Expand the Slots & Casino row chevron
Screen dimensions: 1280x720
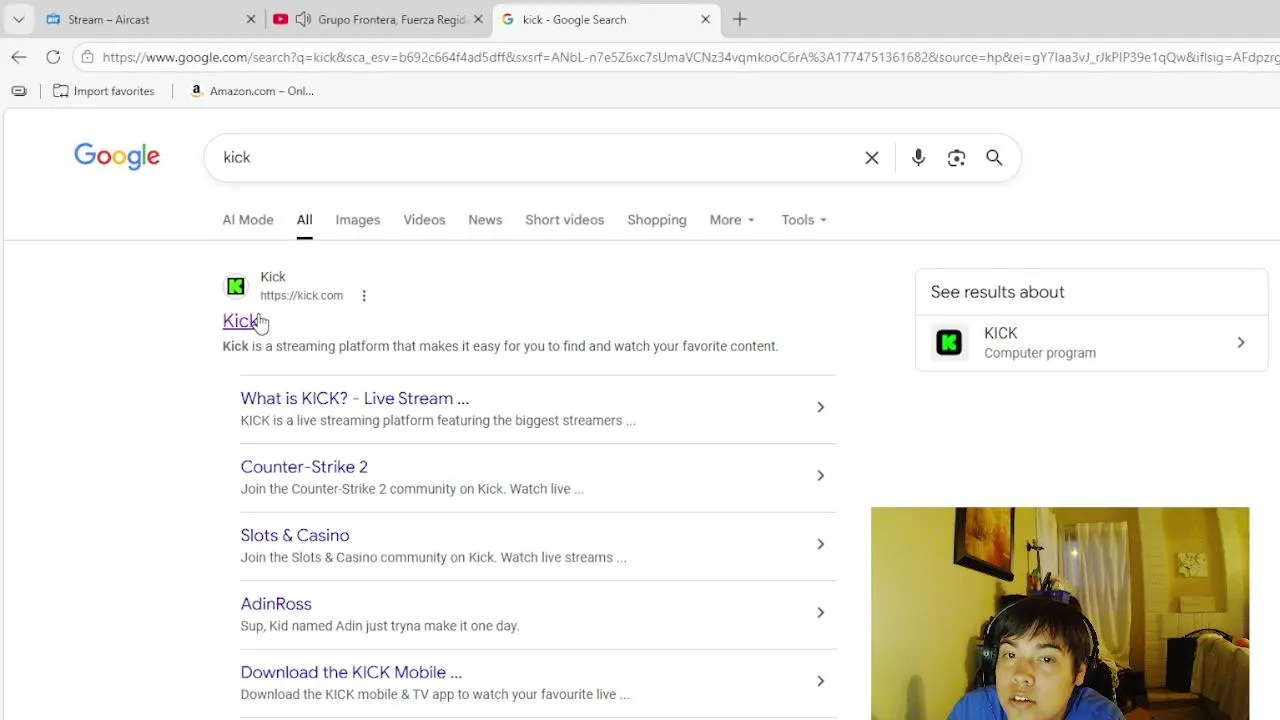click(x=820, y=544)
